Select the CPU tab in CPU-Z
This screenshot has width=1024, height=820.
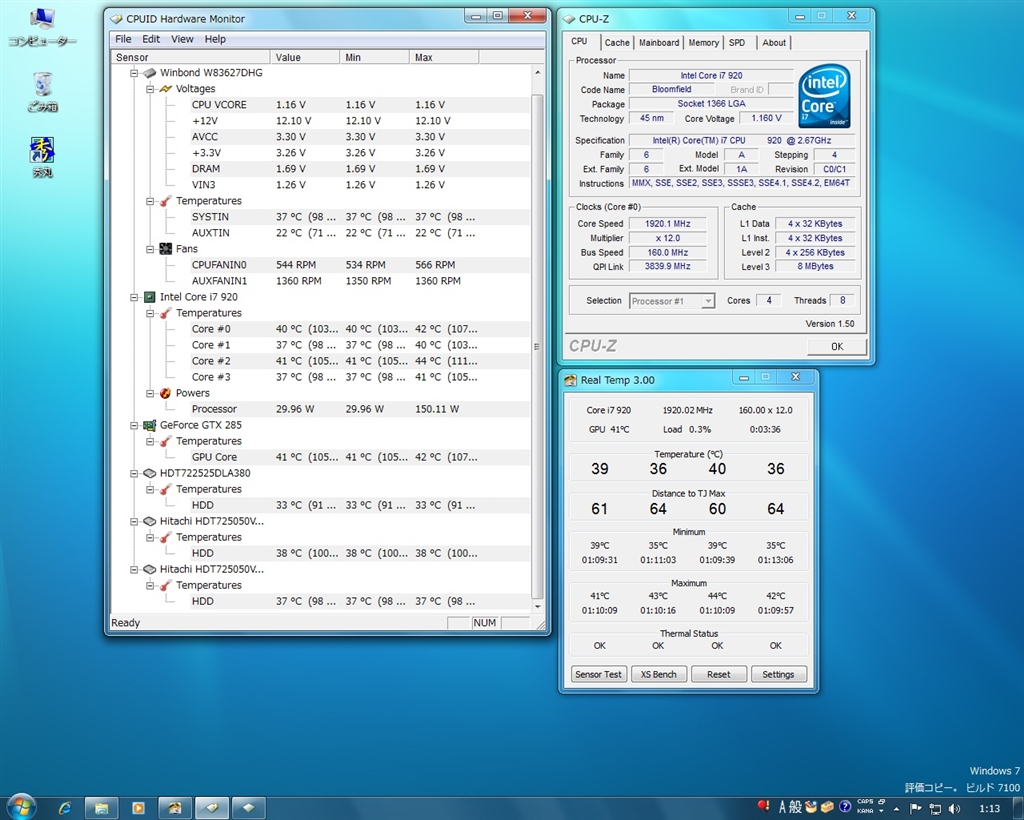(x=579, y=41)
